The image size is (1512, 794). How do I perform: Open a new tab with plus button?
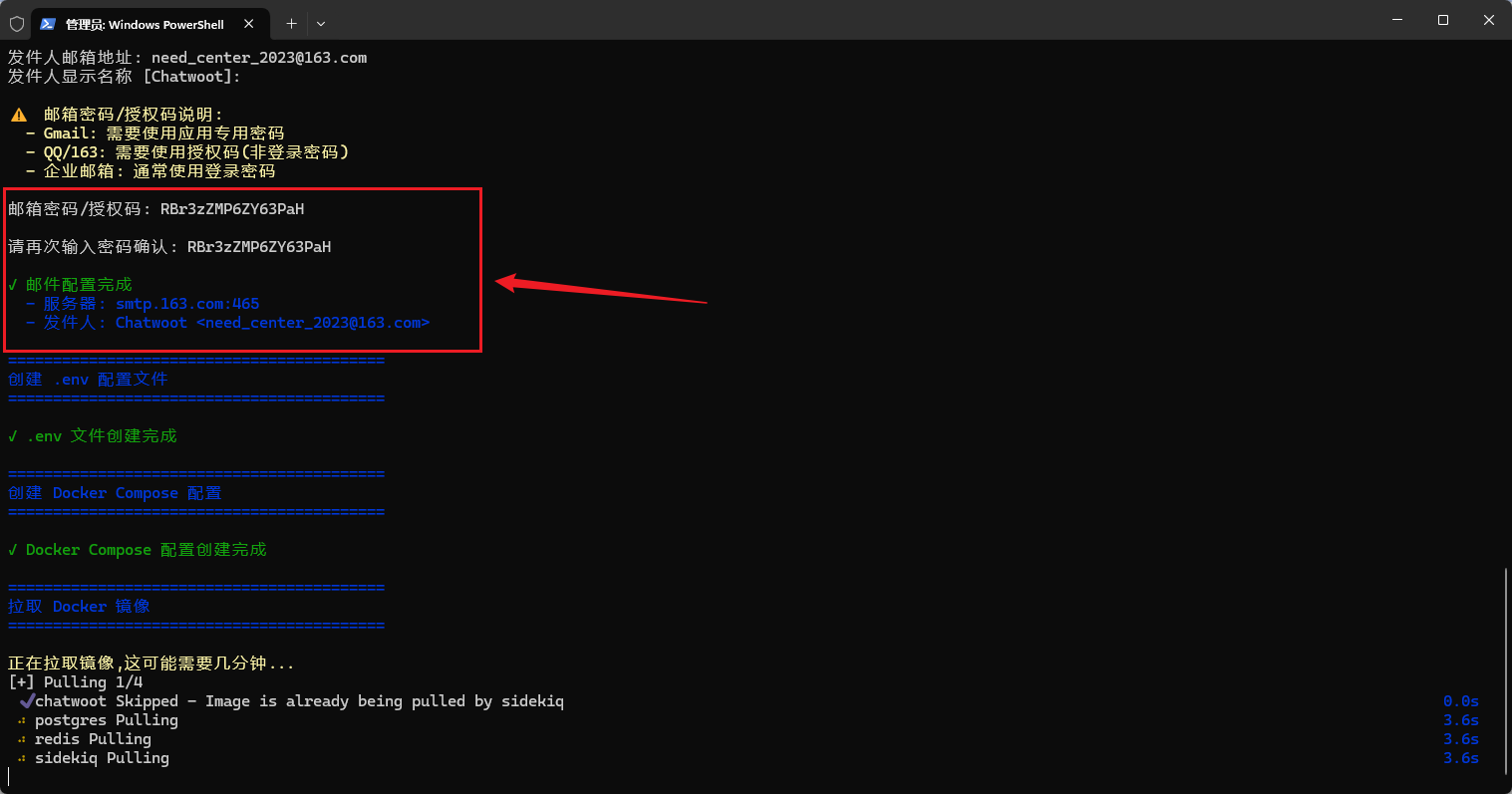click(x=291, y=24)
